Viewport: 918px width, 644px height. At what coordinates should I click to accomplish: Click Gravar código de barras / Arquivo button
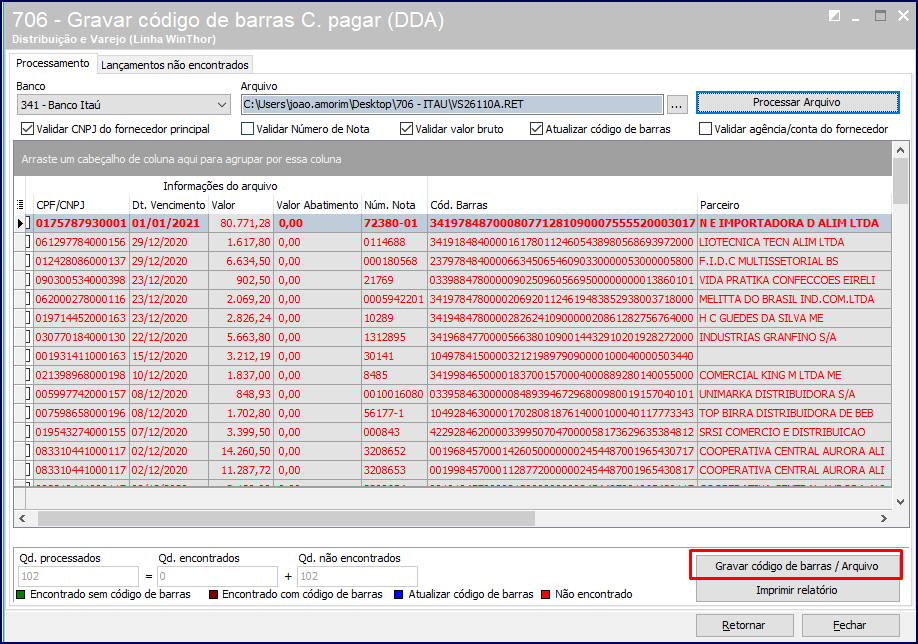[x=796, y=566]
